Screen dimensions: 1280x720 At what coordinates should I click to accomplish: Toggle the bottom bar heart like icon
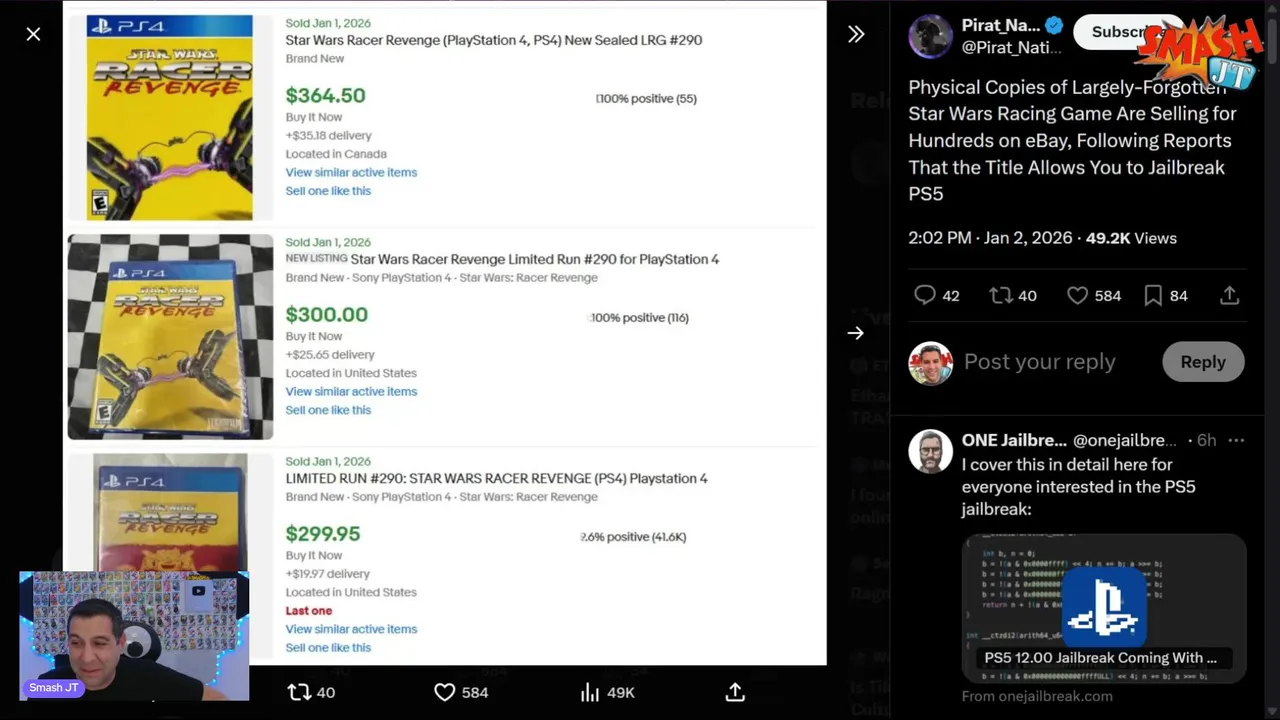tap(445, 692)
